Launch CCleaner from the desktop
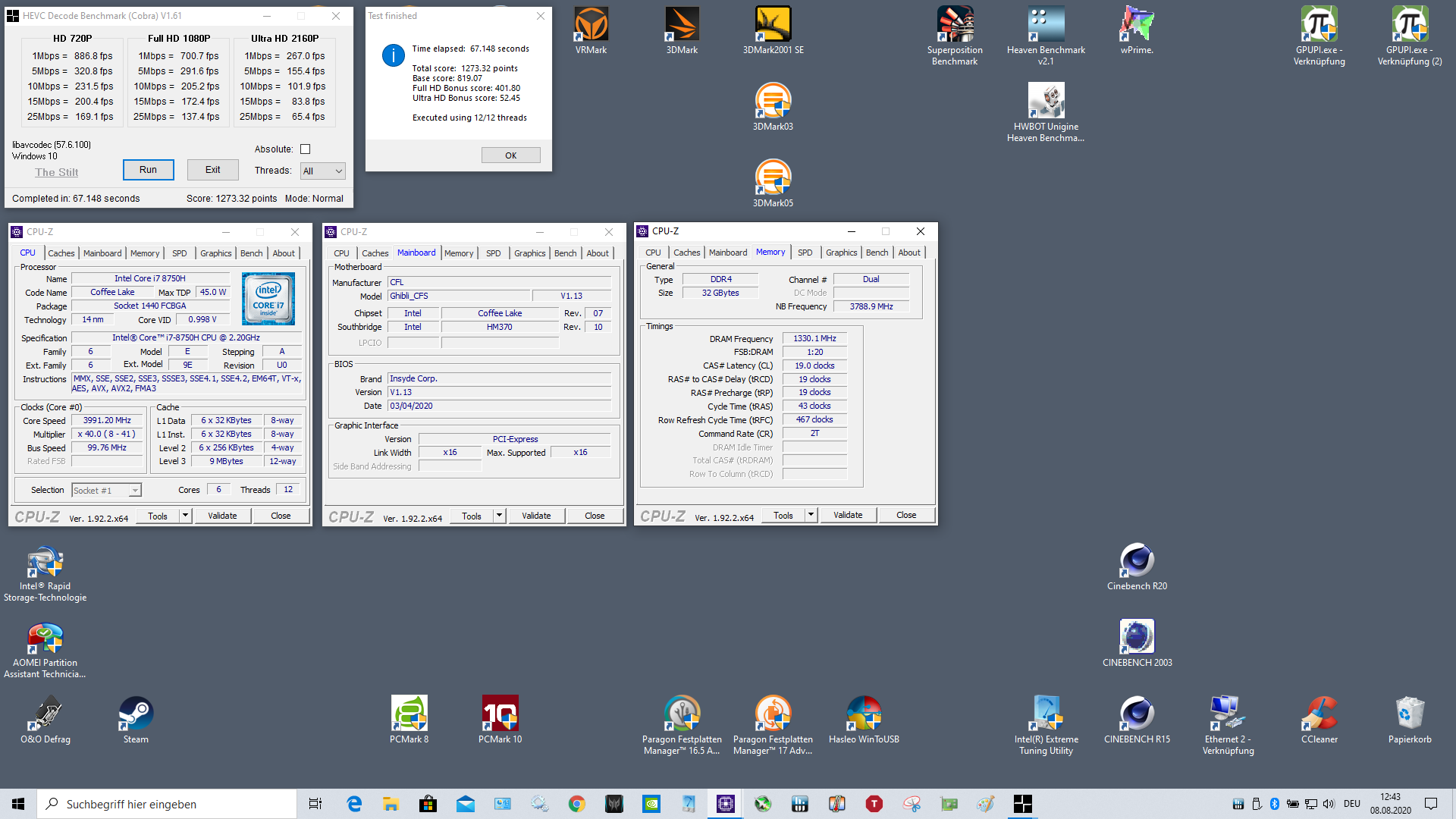This screenshot has width=1456, height=819. click(1319, 720)
